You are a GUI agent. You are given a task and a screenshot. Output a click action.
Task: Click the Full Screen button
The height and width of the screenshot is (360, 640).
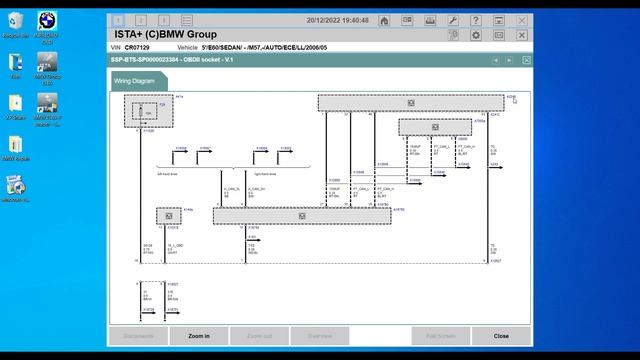click(x=440, y=336)
